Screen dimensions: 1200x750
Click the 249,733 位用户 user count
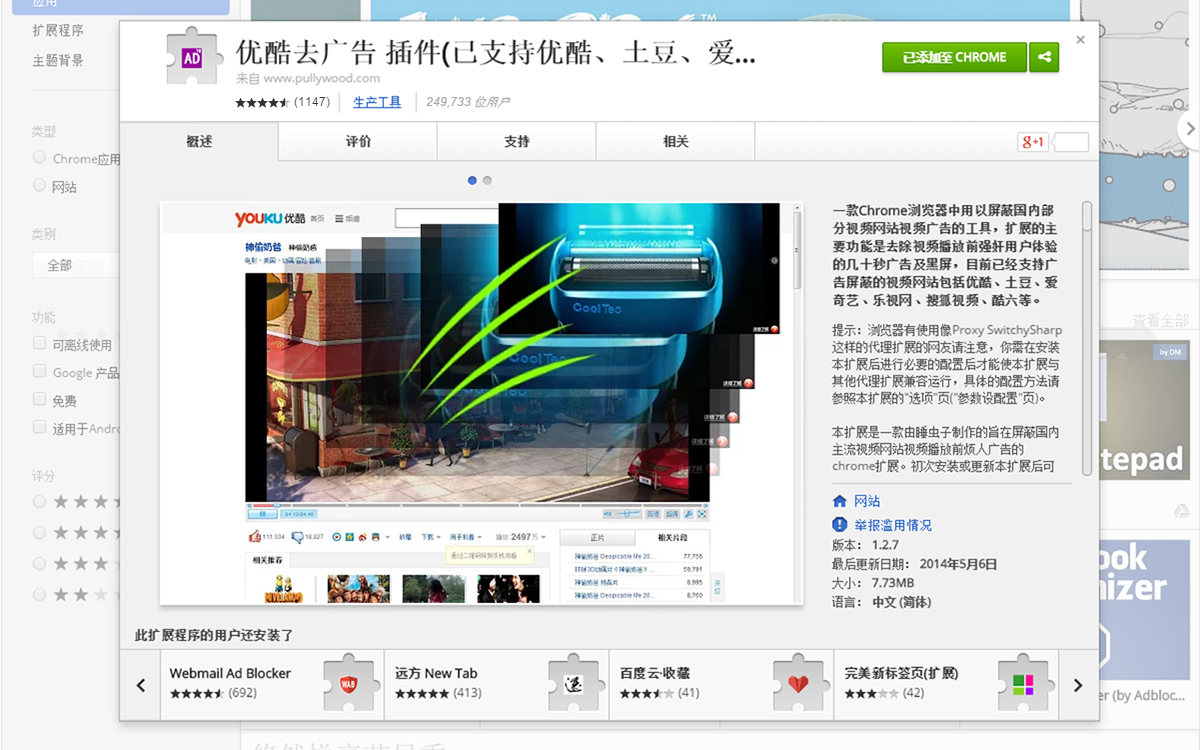pos(468,102)
